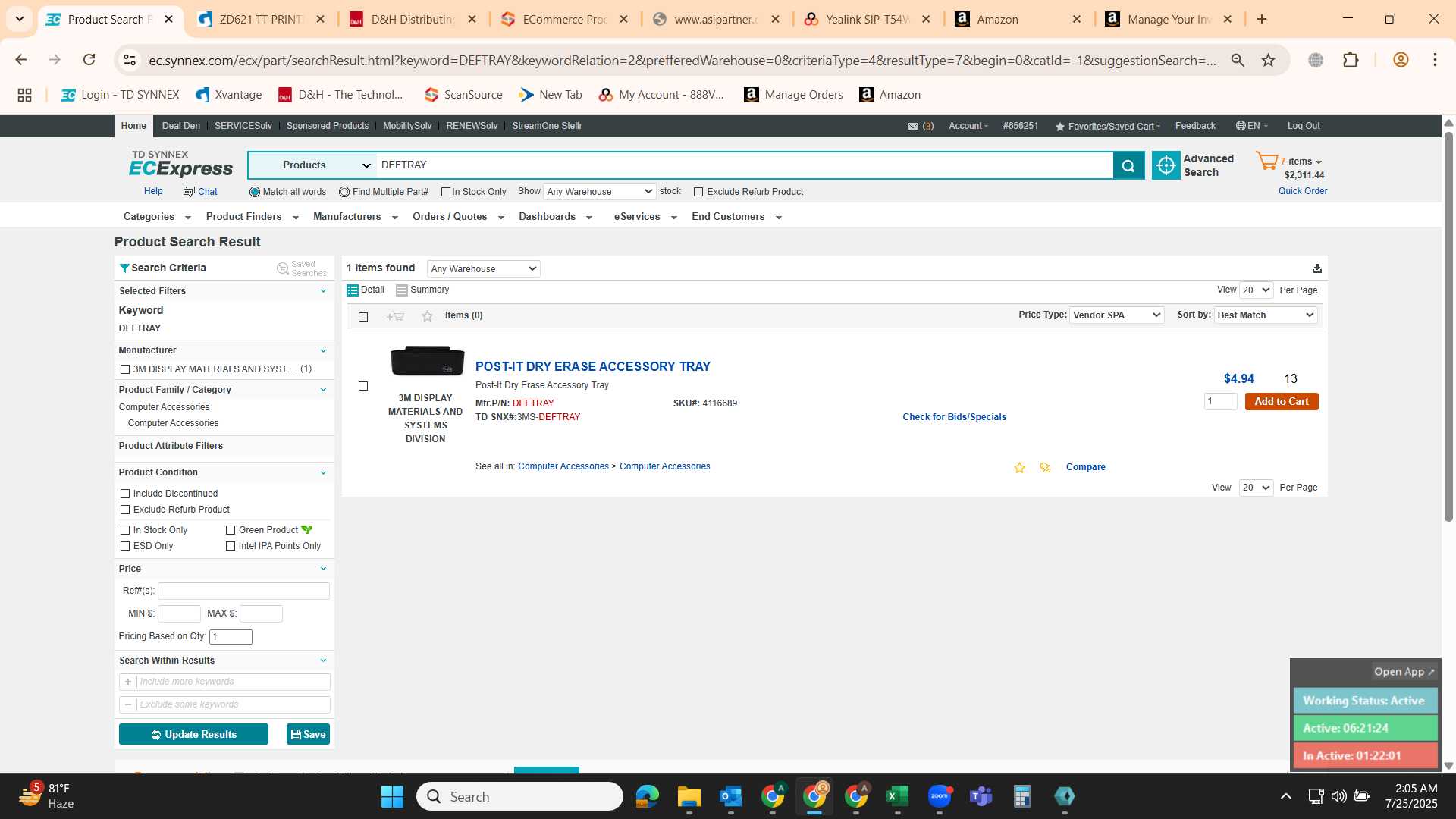The height and width of the screenshot is (819, 1456).
Task: Collapse the Price filter section
Action: coord(323,569)
